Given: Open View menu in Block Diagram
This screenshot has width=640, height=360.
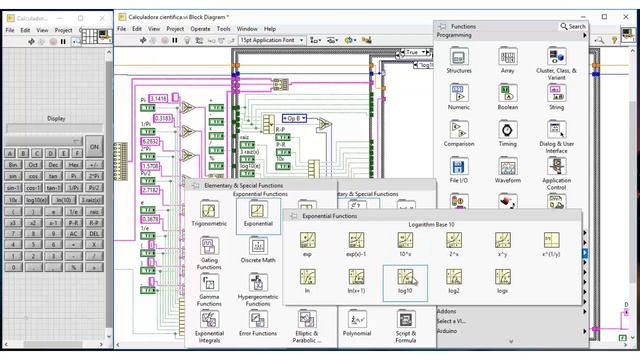Looking at the screenshot, I should tap(154, 29).
